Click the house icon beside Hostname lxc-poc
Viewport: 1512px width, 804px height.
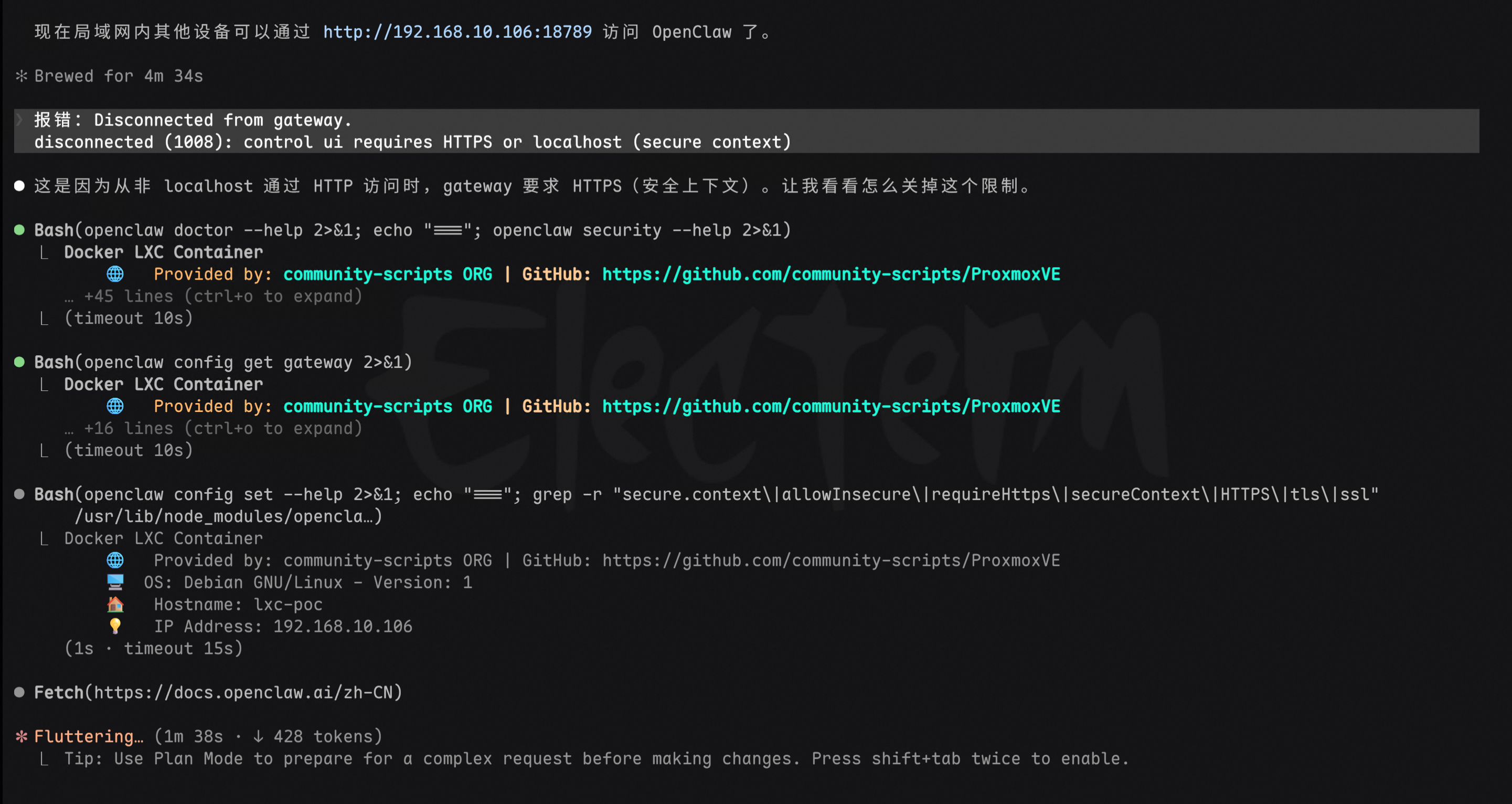(115, 604)
